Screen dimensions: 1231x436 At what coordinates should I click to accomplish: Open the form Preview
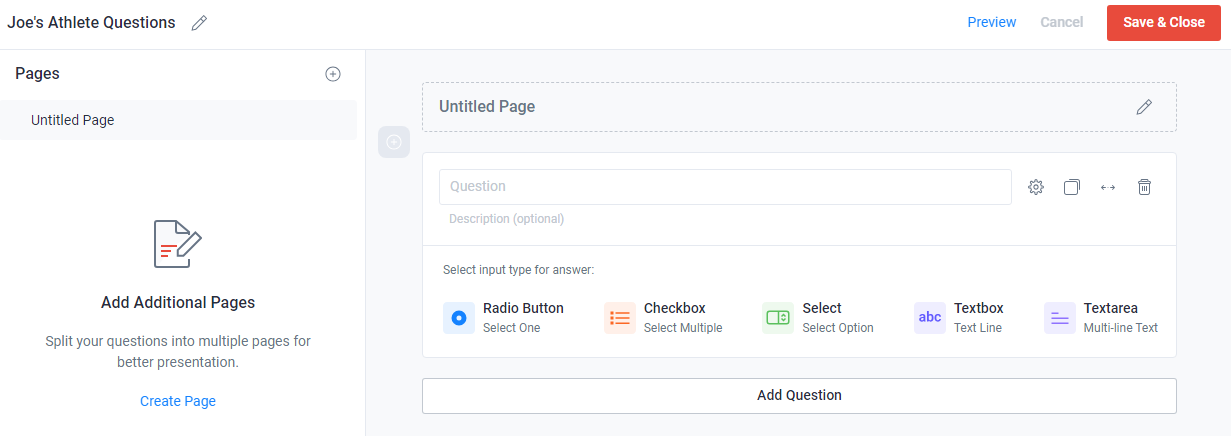(x=992, y=22)
